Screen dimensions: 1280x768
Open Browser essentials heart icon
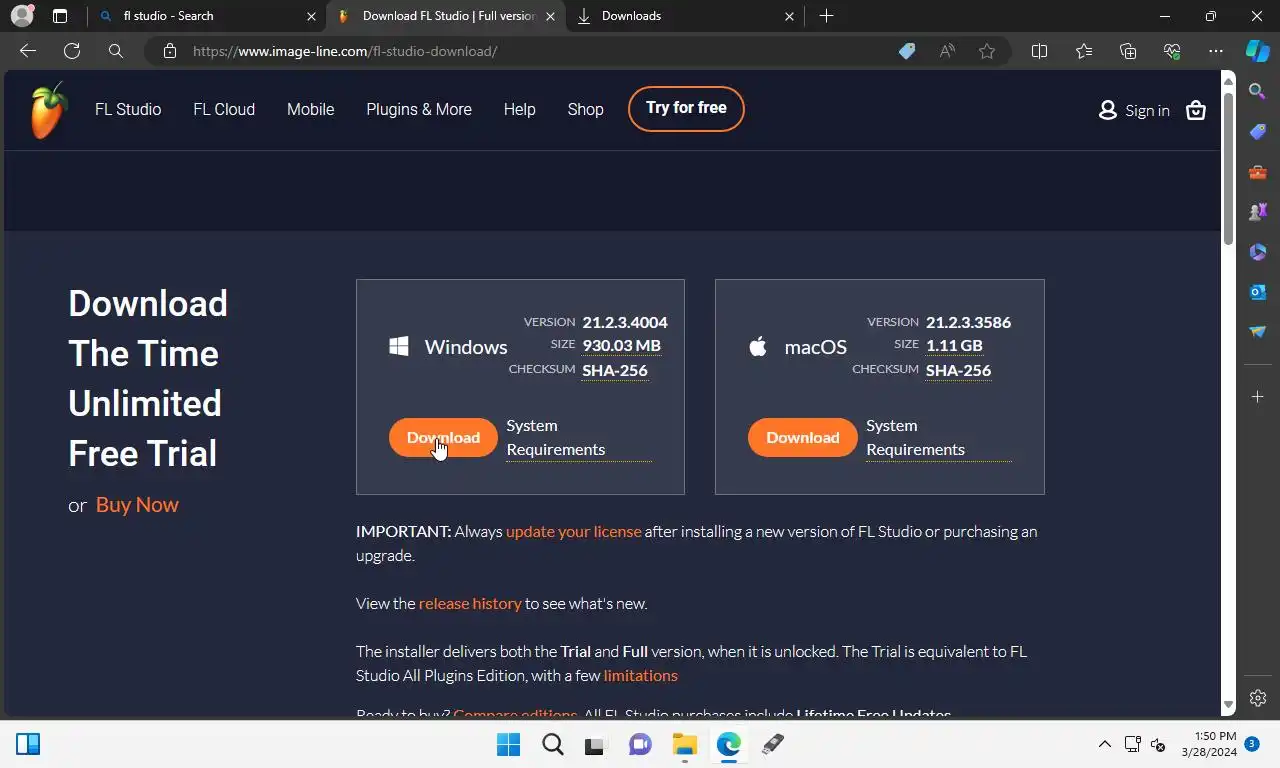pos(1172,51)
